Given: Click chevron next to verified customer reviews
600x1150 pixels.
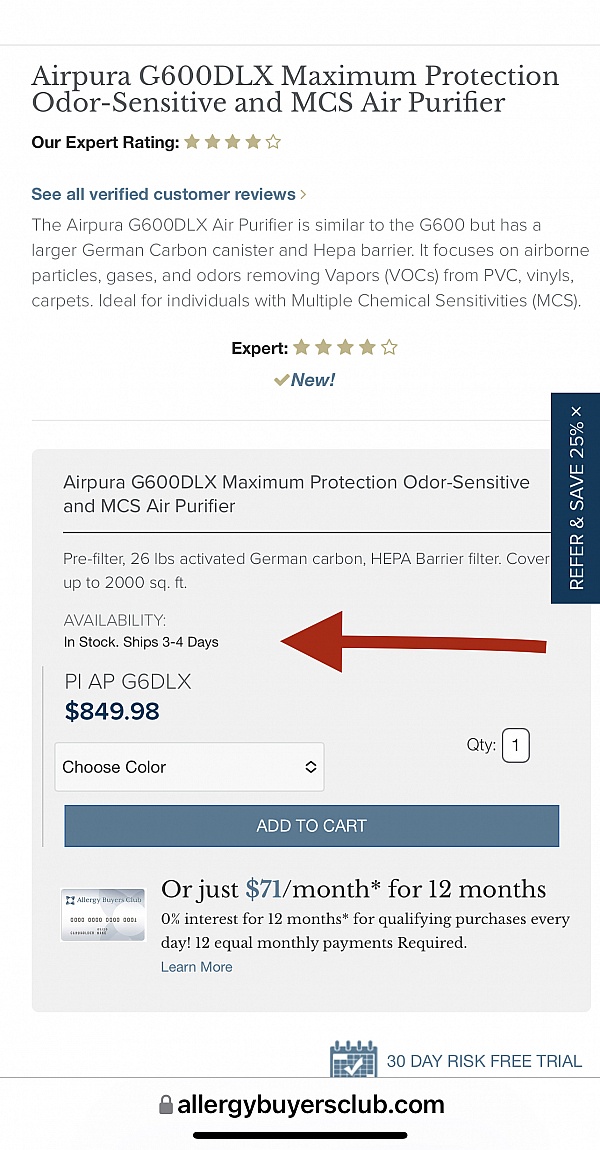Looking at the screenshot, I should tap(303, 195).
